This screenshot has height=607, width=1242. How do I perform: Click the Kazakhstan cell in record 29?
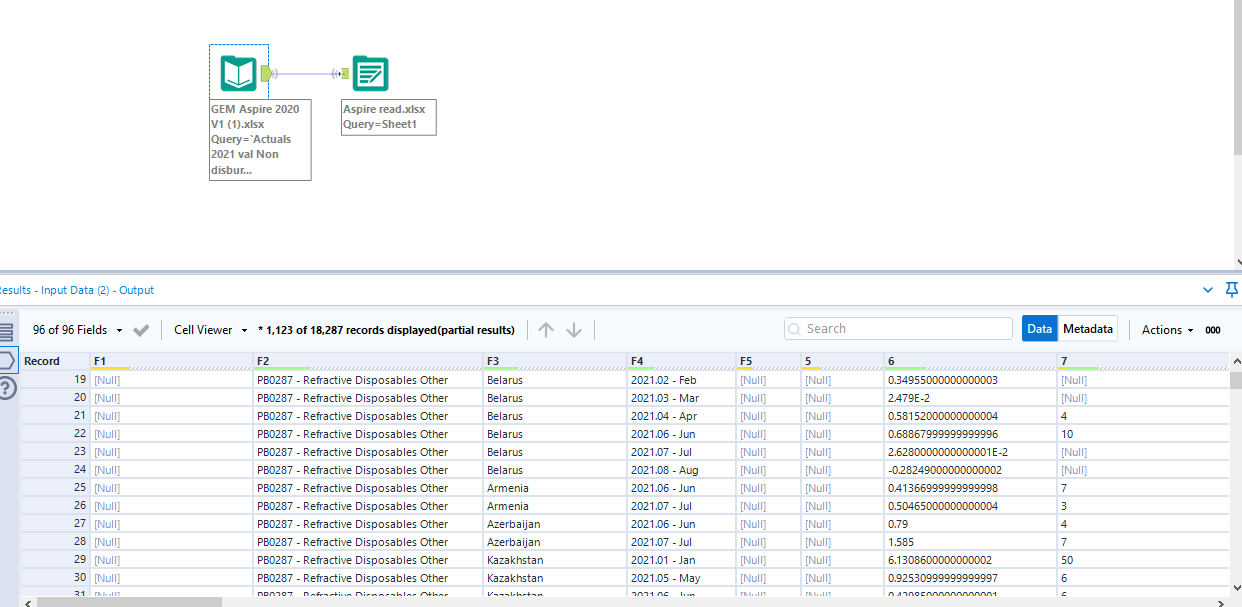coord(554,560)
